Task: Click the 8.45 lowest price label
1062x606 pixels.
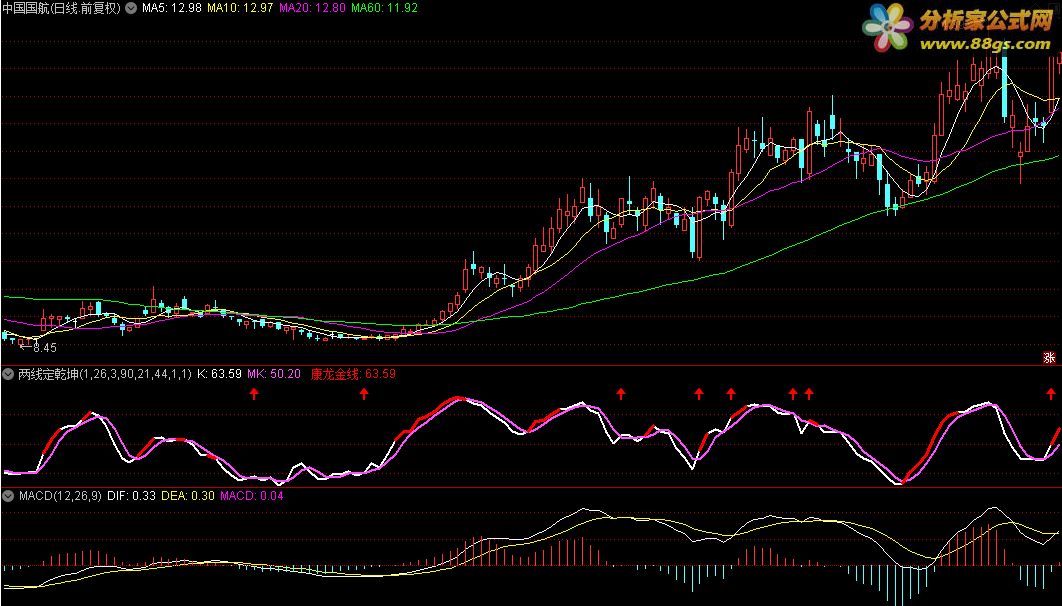Action: 45,347
